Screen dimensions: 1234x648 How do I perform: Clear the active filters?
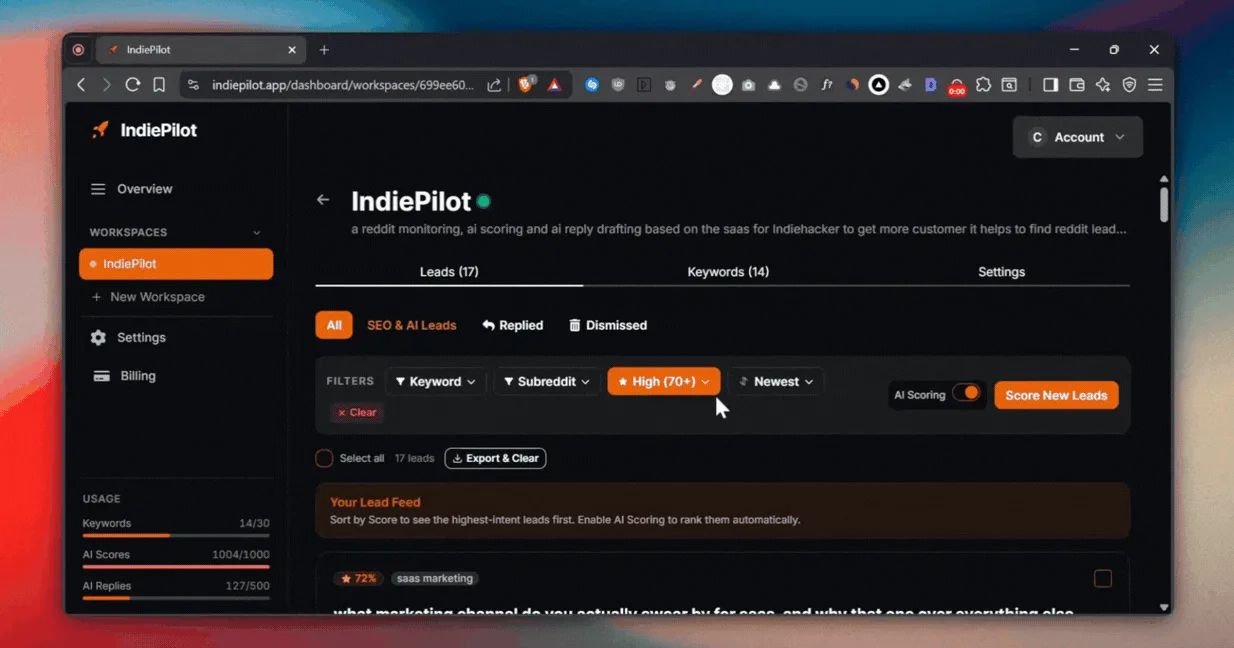point(357,412)
